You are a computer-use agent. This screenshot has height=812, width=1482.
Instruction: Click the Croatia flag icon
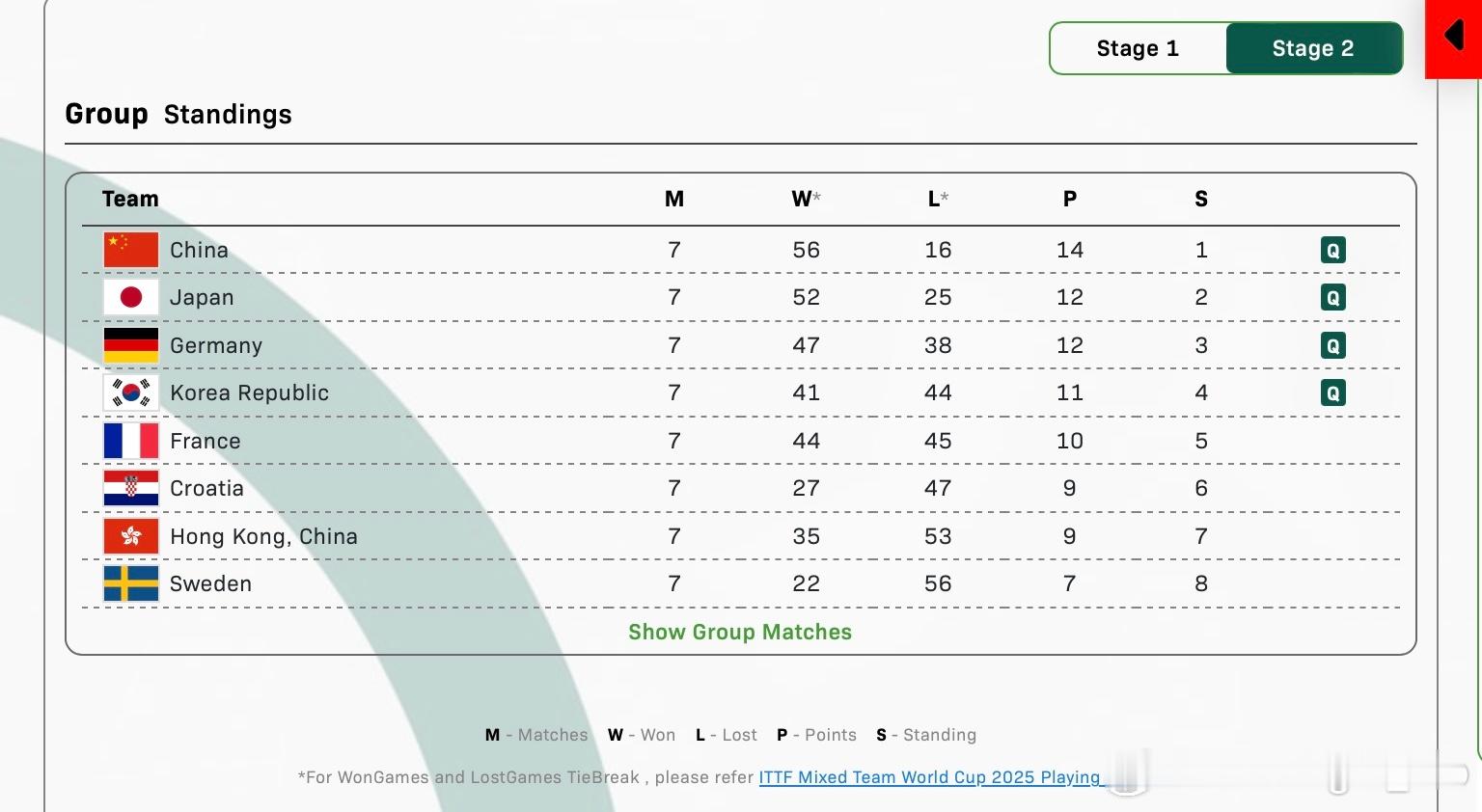131,488
